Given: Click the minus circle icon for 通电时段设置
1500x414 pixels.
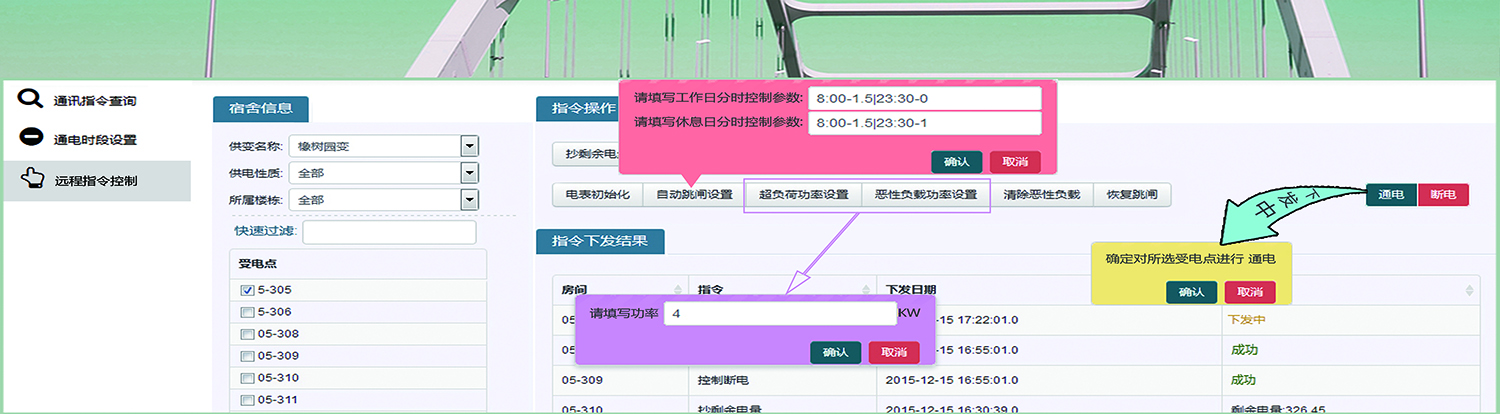Looking at the screenshot, I should pos(31,138).
